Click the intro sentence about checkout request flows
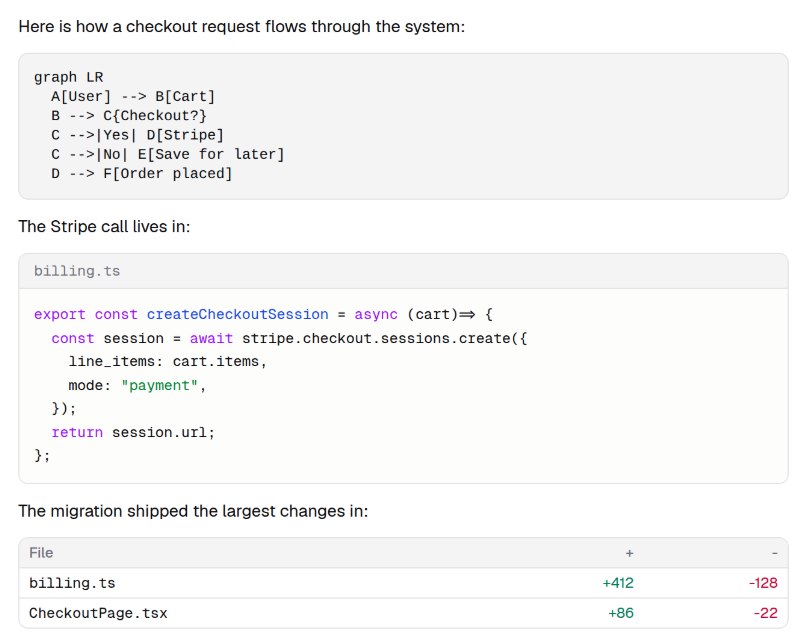The image size is (806, 637). [242, 27]
